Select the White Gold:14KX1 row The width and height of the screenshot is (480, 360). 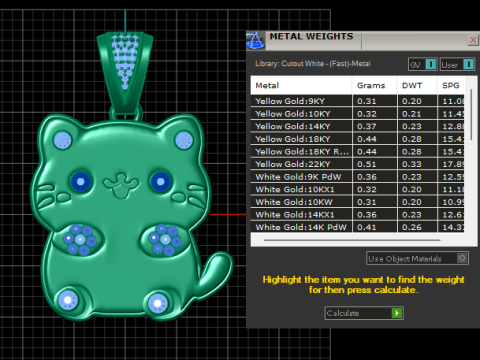point(357,215)
